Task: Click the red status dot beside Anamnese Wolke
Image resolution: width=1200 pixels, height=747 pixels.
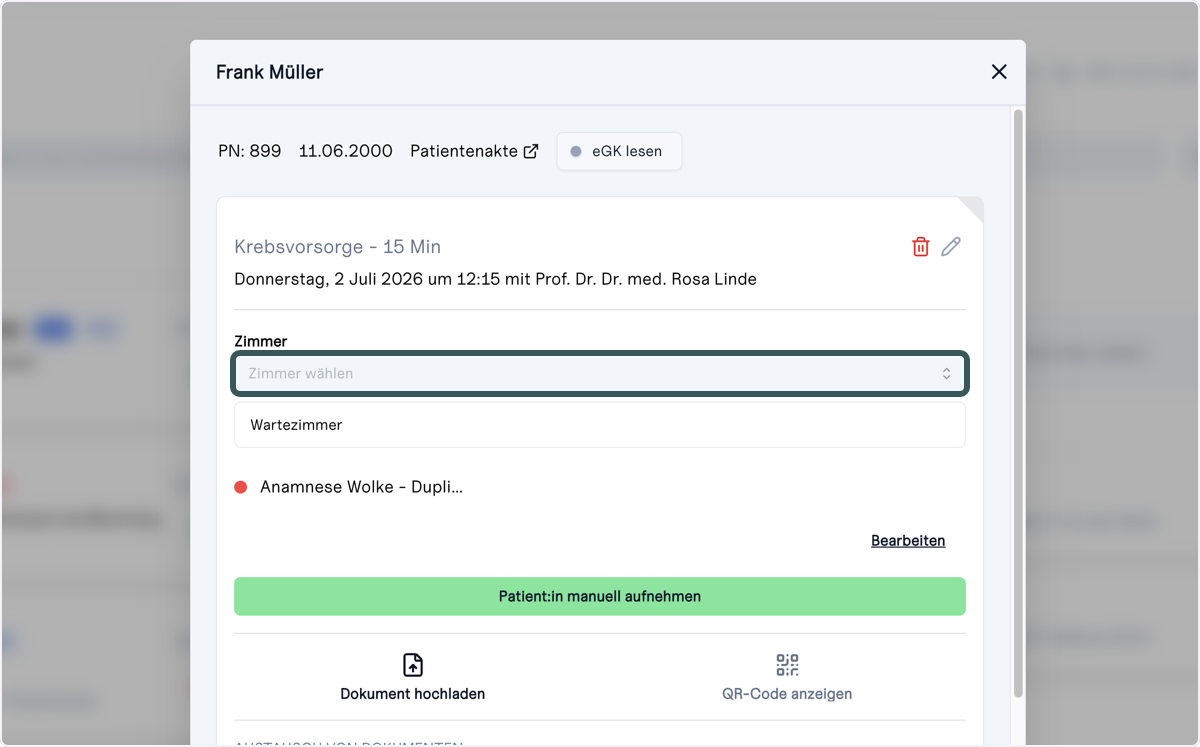Action: (240, 487)
